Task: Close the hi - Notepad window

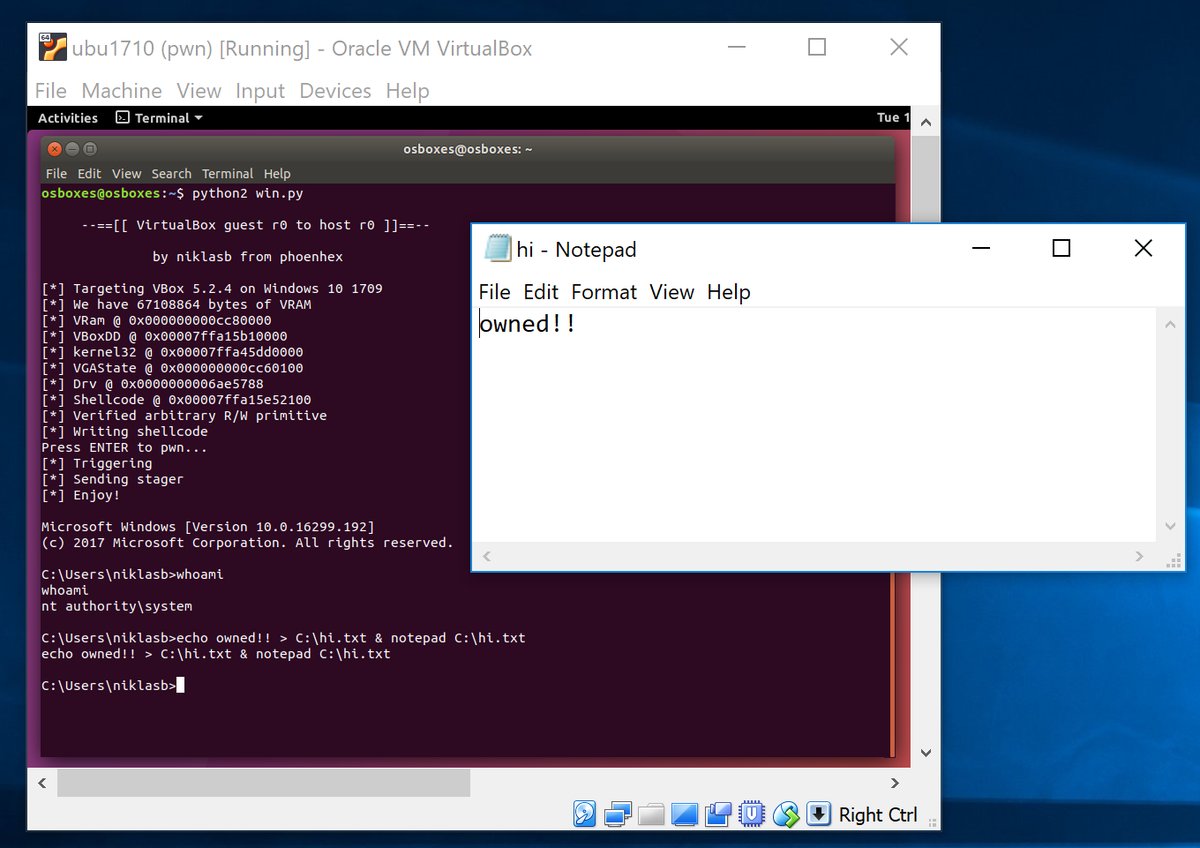Action: click(1143, 248)
